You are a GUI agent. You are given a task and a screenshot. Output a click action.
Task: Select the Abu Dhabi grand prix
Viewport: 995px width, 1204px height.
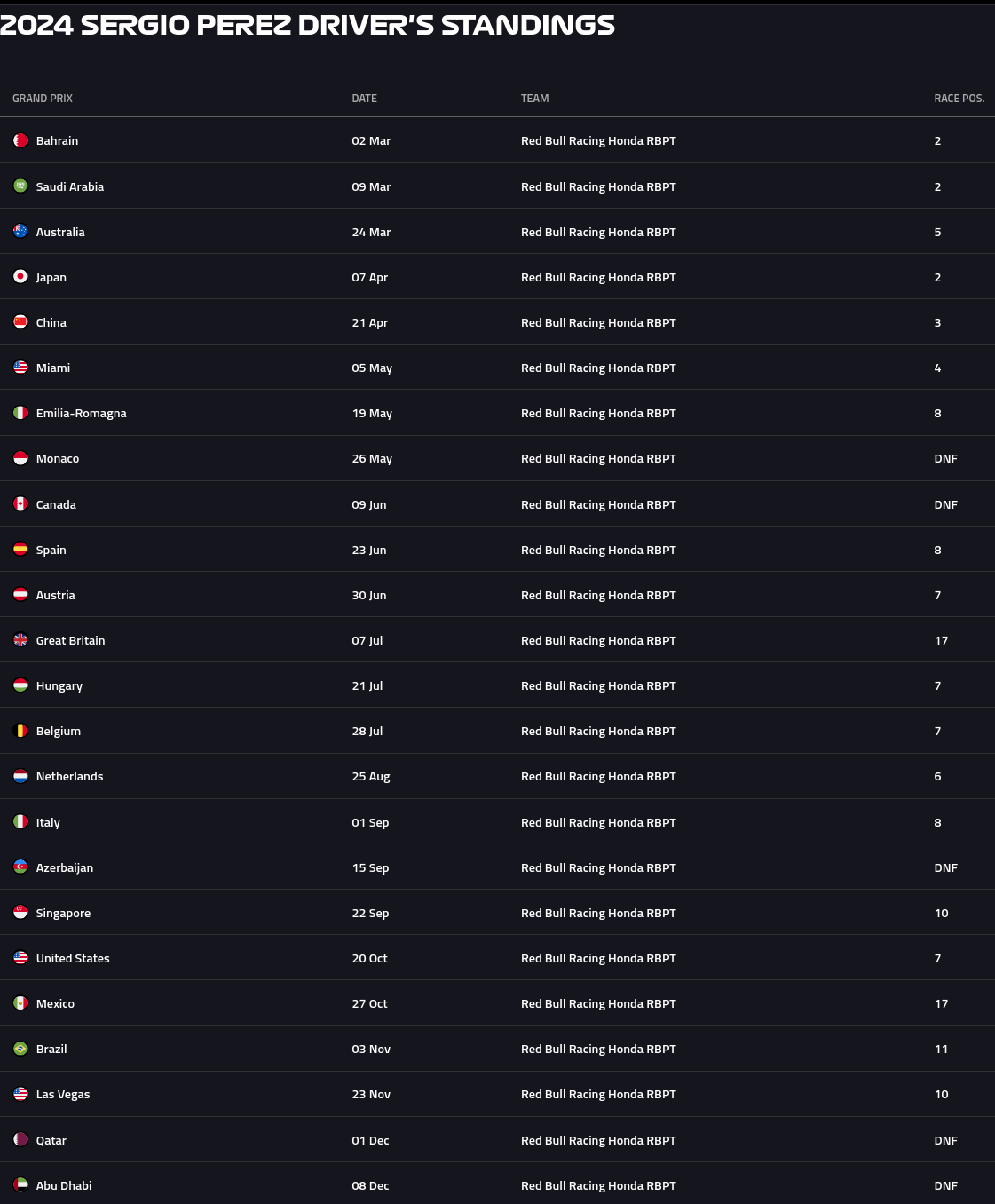(64, 1186)
